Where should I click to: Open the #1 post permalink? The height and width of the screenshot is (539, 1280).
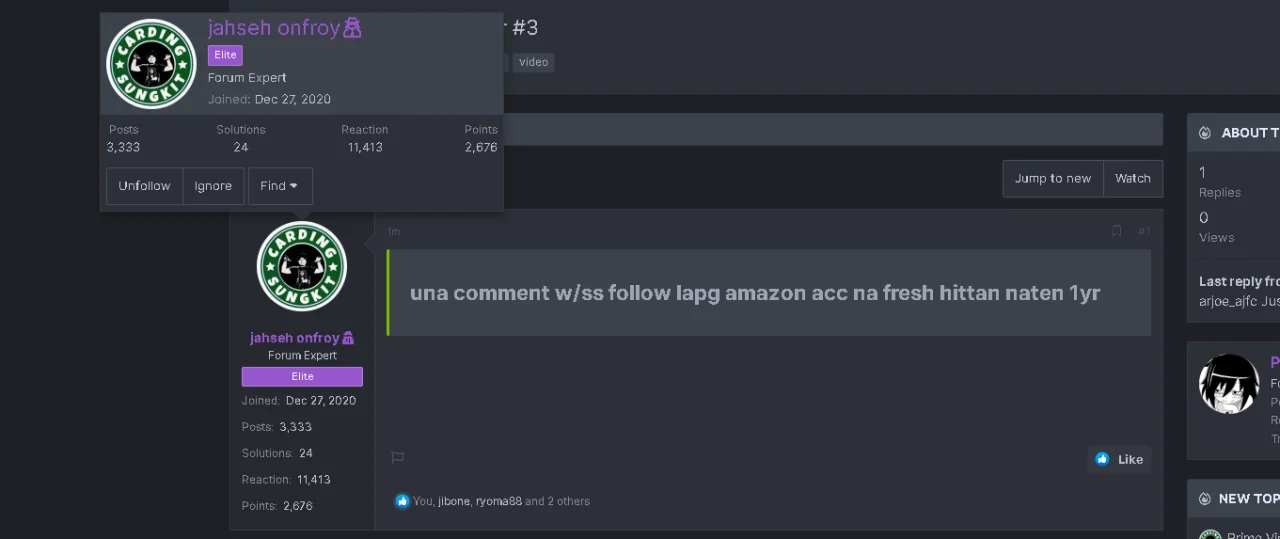pyautogui.click(x=1144, y=231)
